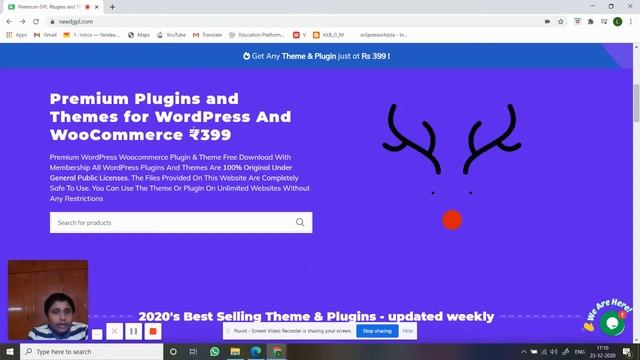640x360 pixels.
Task: Open Cortana from the taskbar
Action: tap(173, 351)
